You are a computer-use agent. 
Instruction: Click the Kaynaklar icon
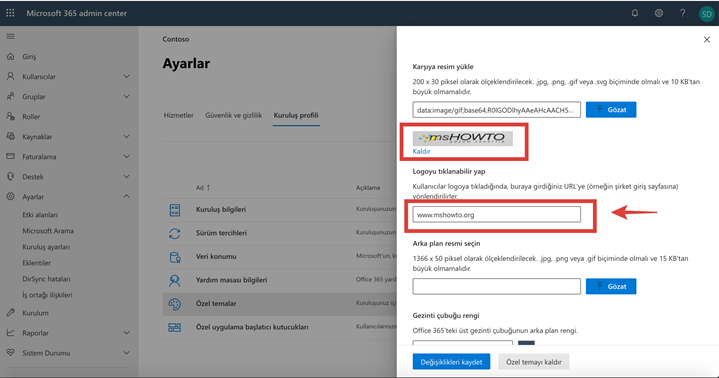(11, 136)
